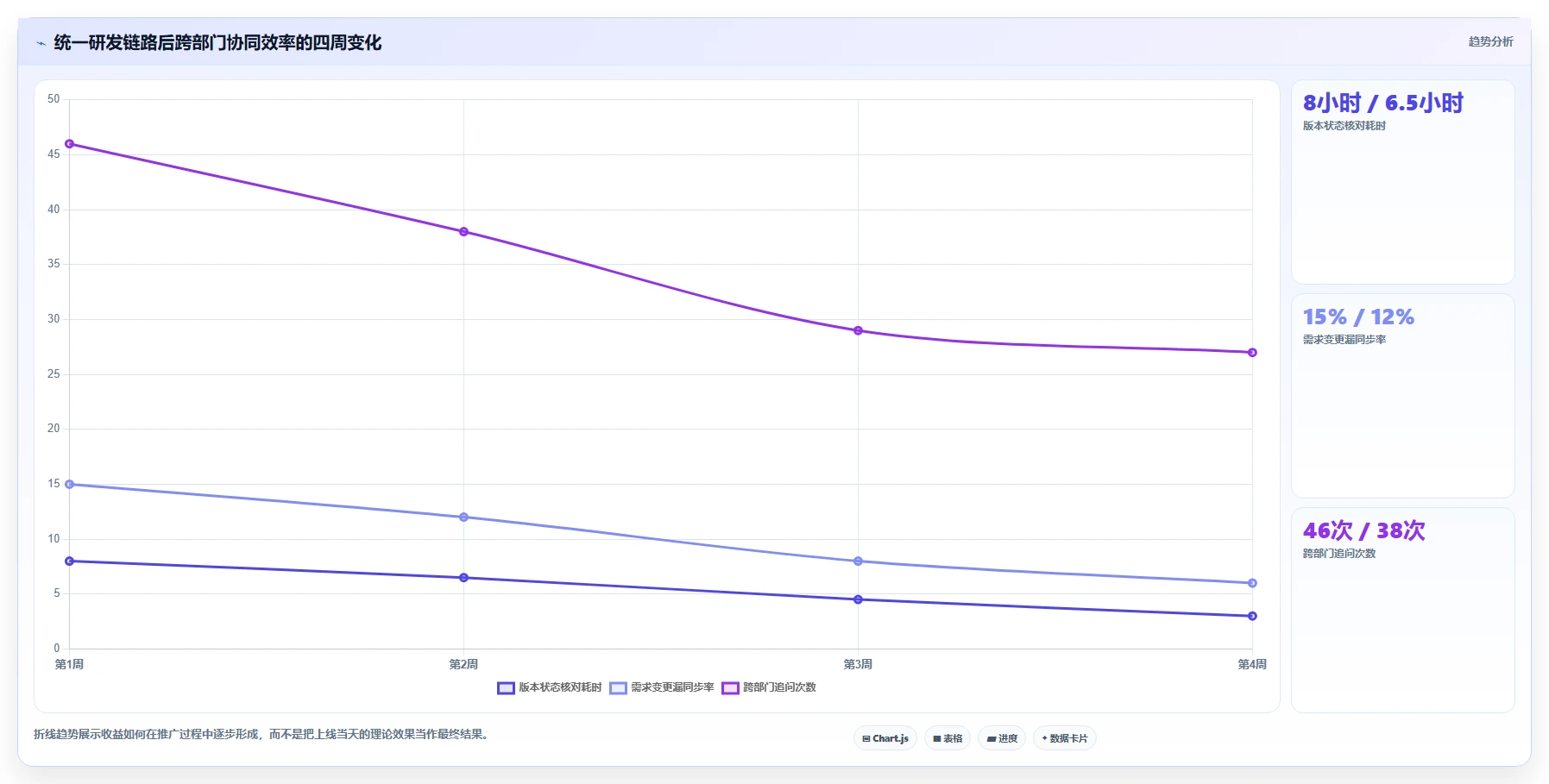Open the 8小时 / 6.5小时 stat card

click(x=1403, y=182)
